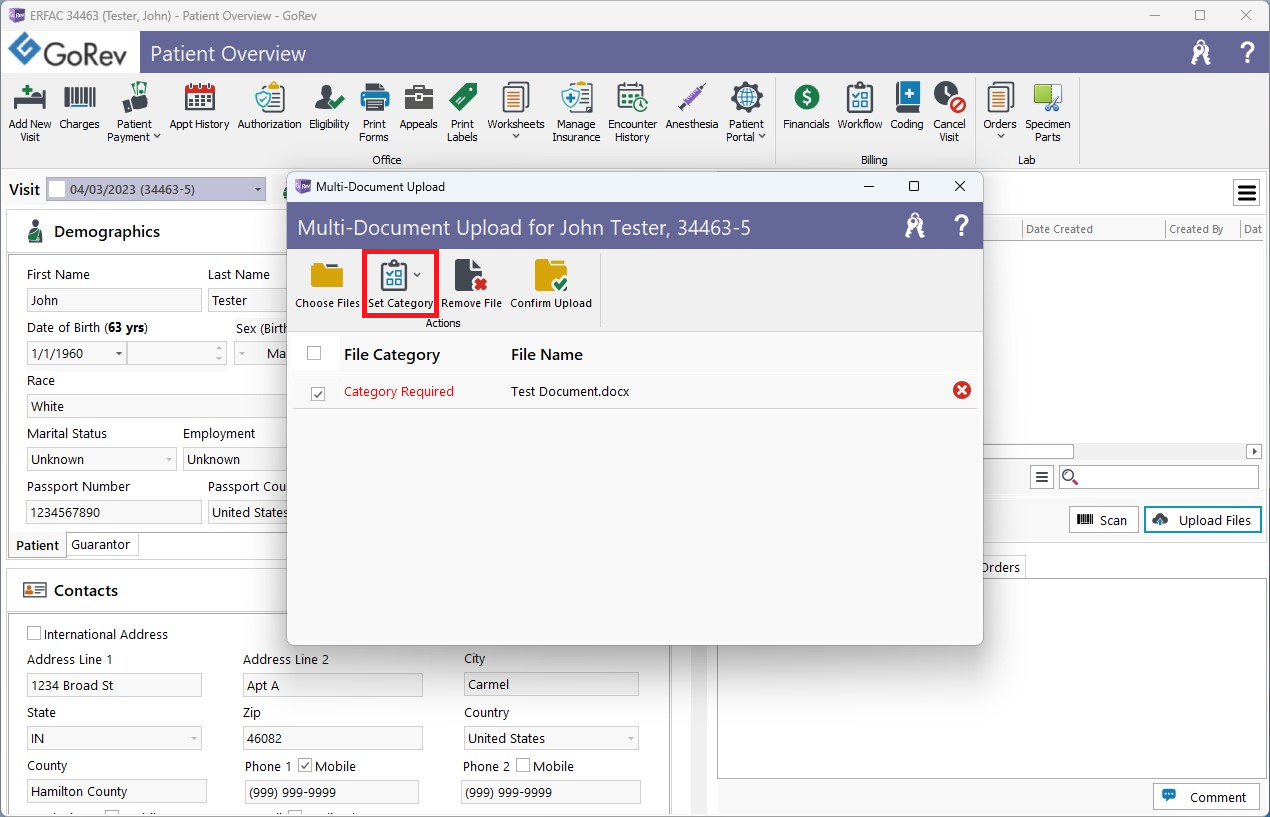
Task: Open Anesthesia syringe icon
Action: point(691,98)
